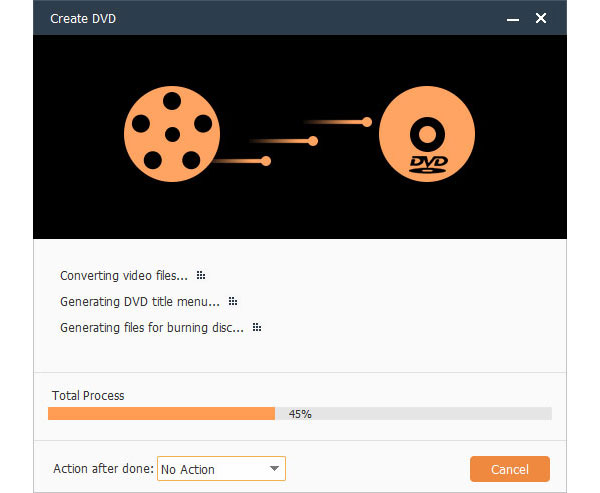Open the Action after done dropdown
This screenshot has height=493, width=600.
coord(221,469)
